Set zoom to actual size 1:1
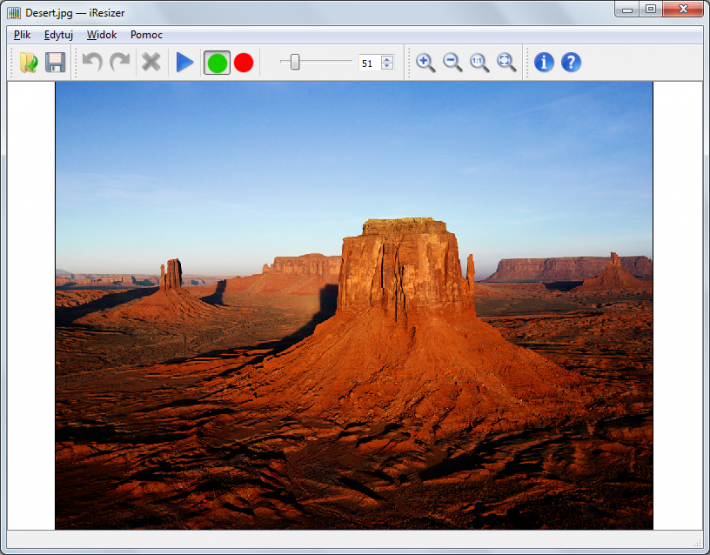The height and width of the screenshot is (555, 710). point(480,62)
